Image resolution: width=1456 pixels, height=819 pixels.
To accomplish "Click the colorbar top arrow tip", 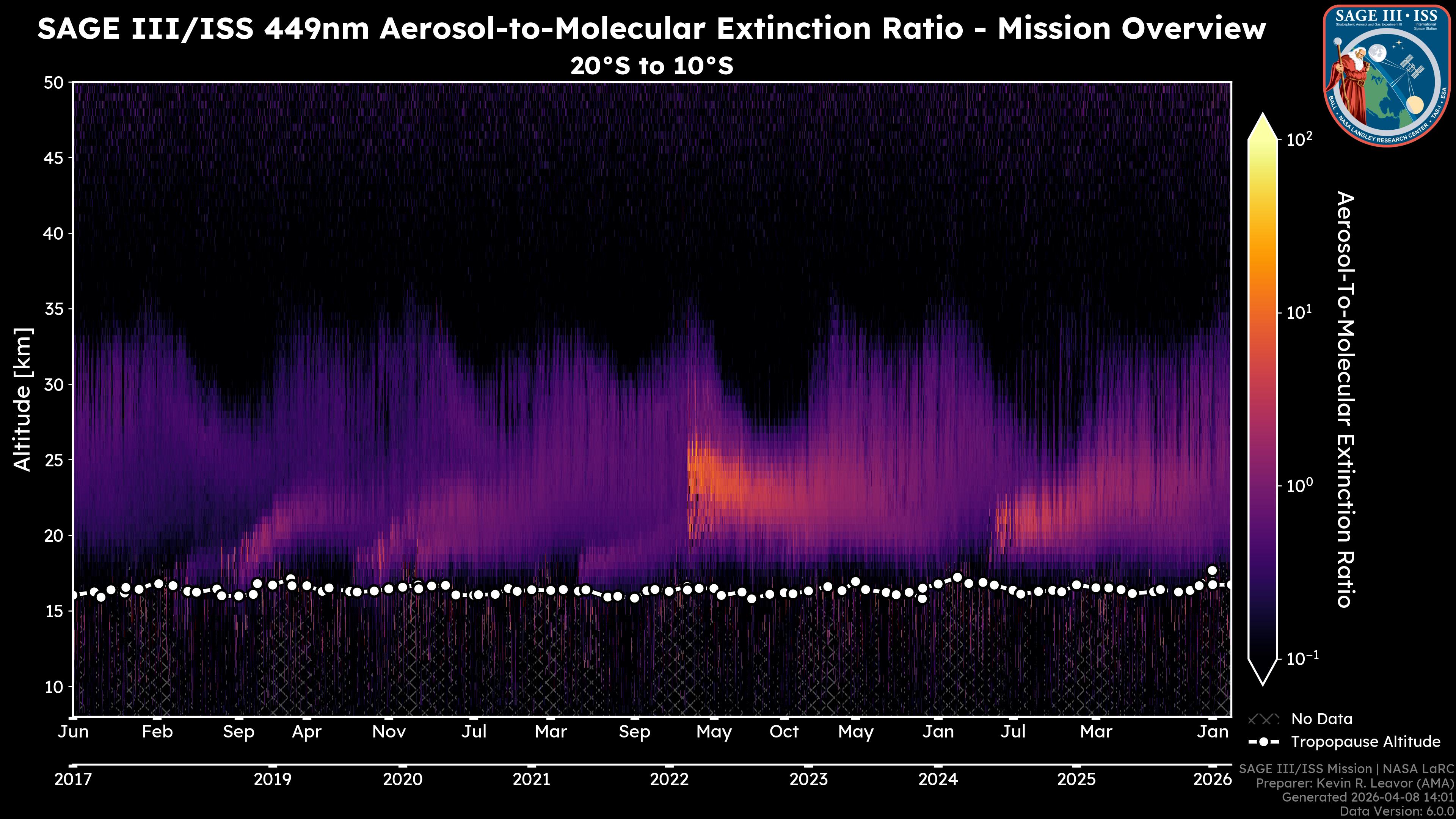I will pos(1263,117).
